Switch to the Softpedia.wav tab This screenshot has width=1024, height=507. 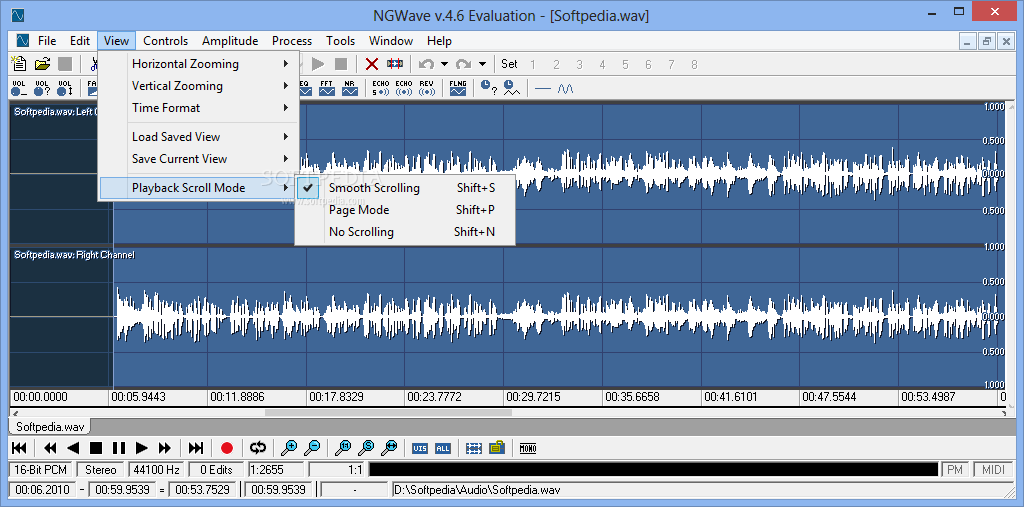[x=50, y=427]
